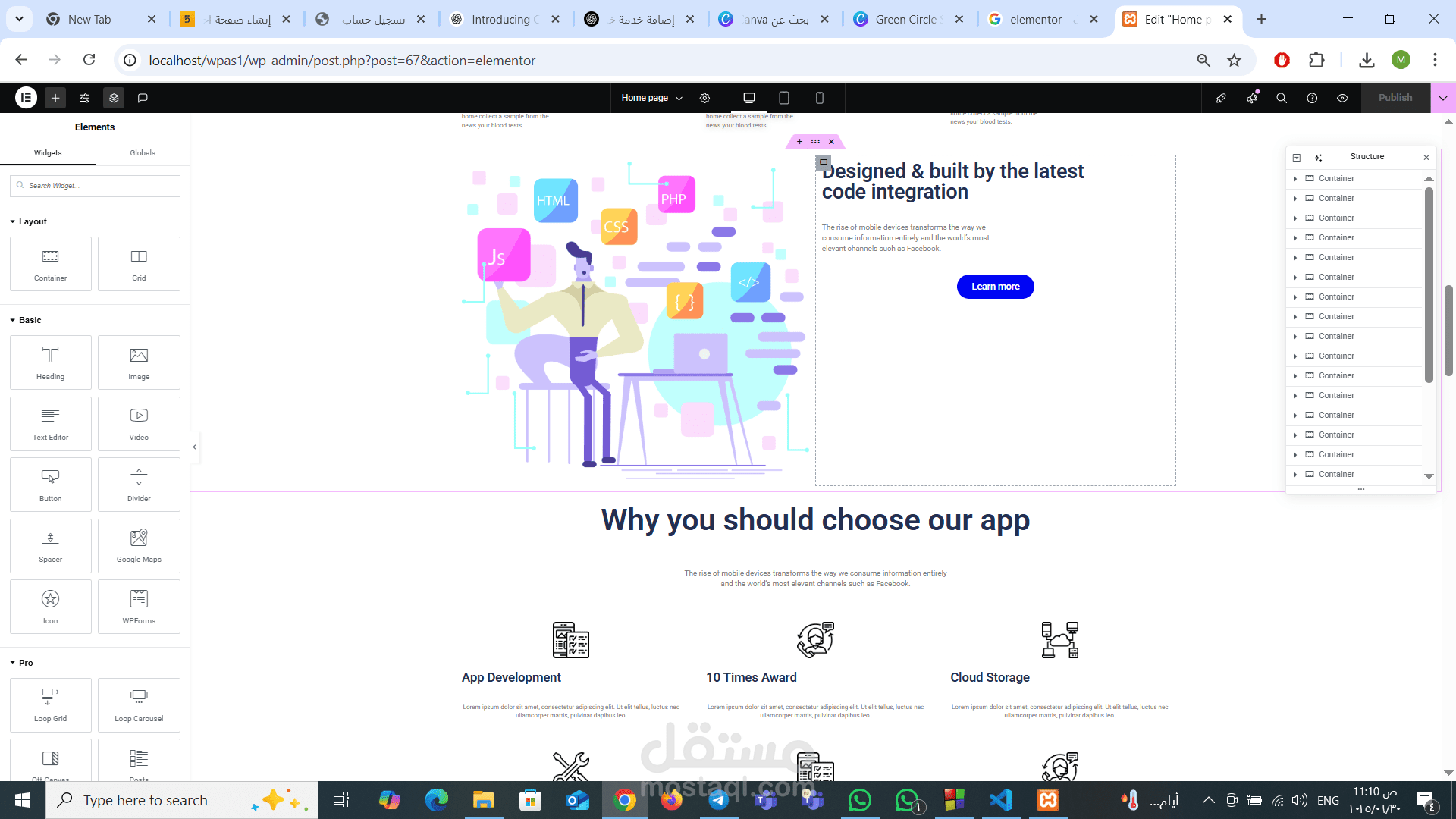Reload the page in Chrome

pos(89,60)
